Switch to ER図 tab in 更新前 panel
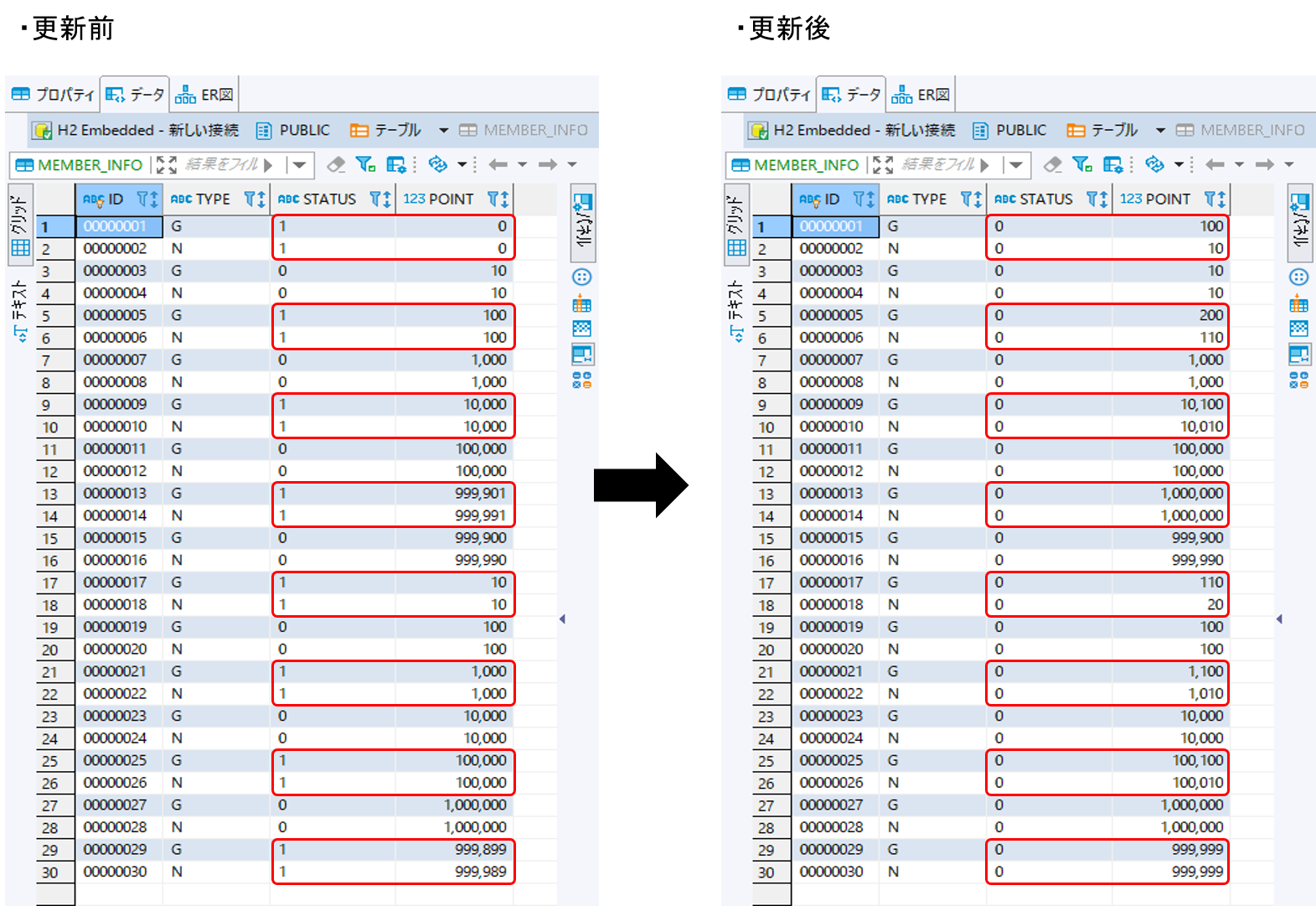Image resolution: width=1316 pixels, height=906 pixels. (x=204, y=95)
